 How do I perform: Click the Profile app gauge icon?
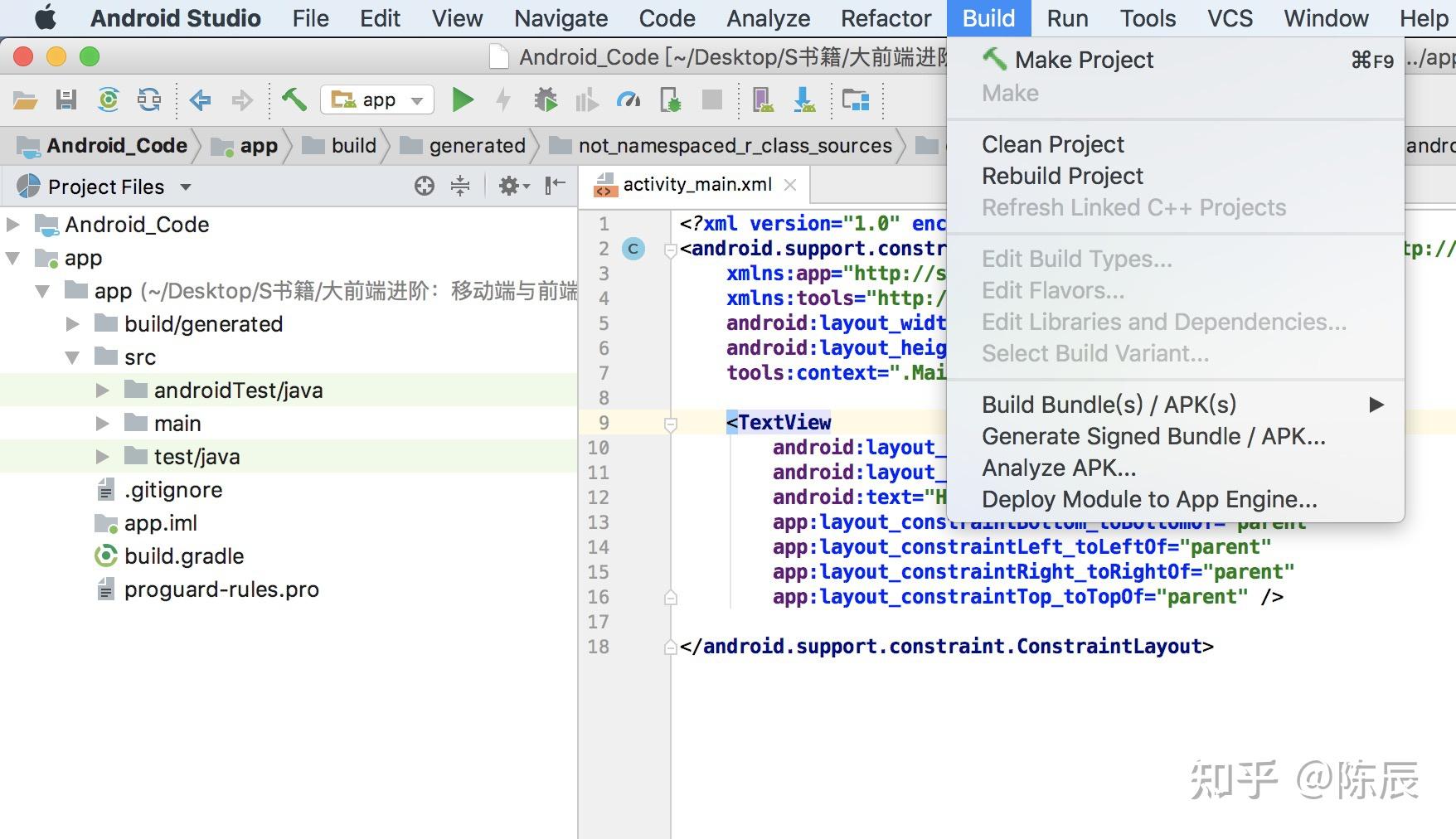click(x=629, y=100)
